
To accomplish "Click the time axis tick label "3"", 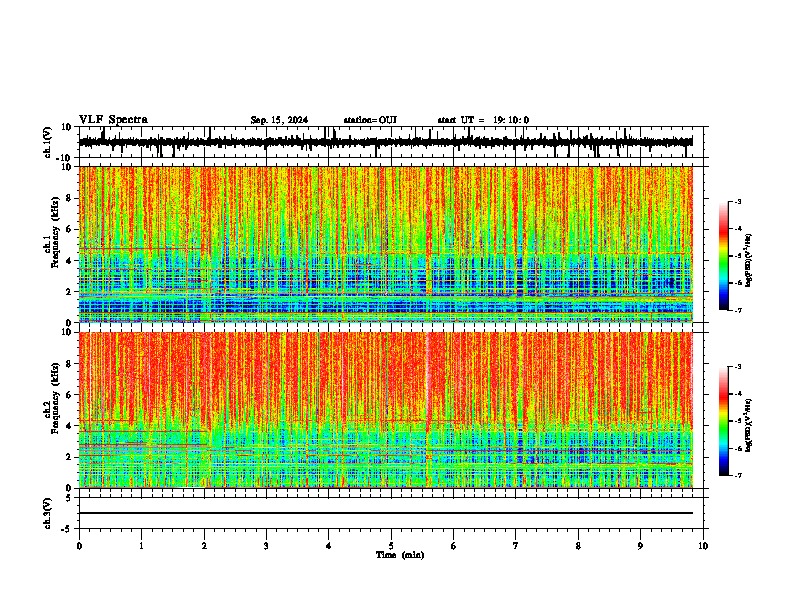I will click(266, 546).
